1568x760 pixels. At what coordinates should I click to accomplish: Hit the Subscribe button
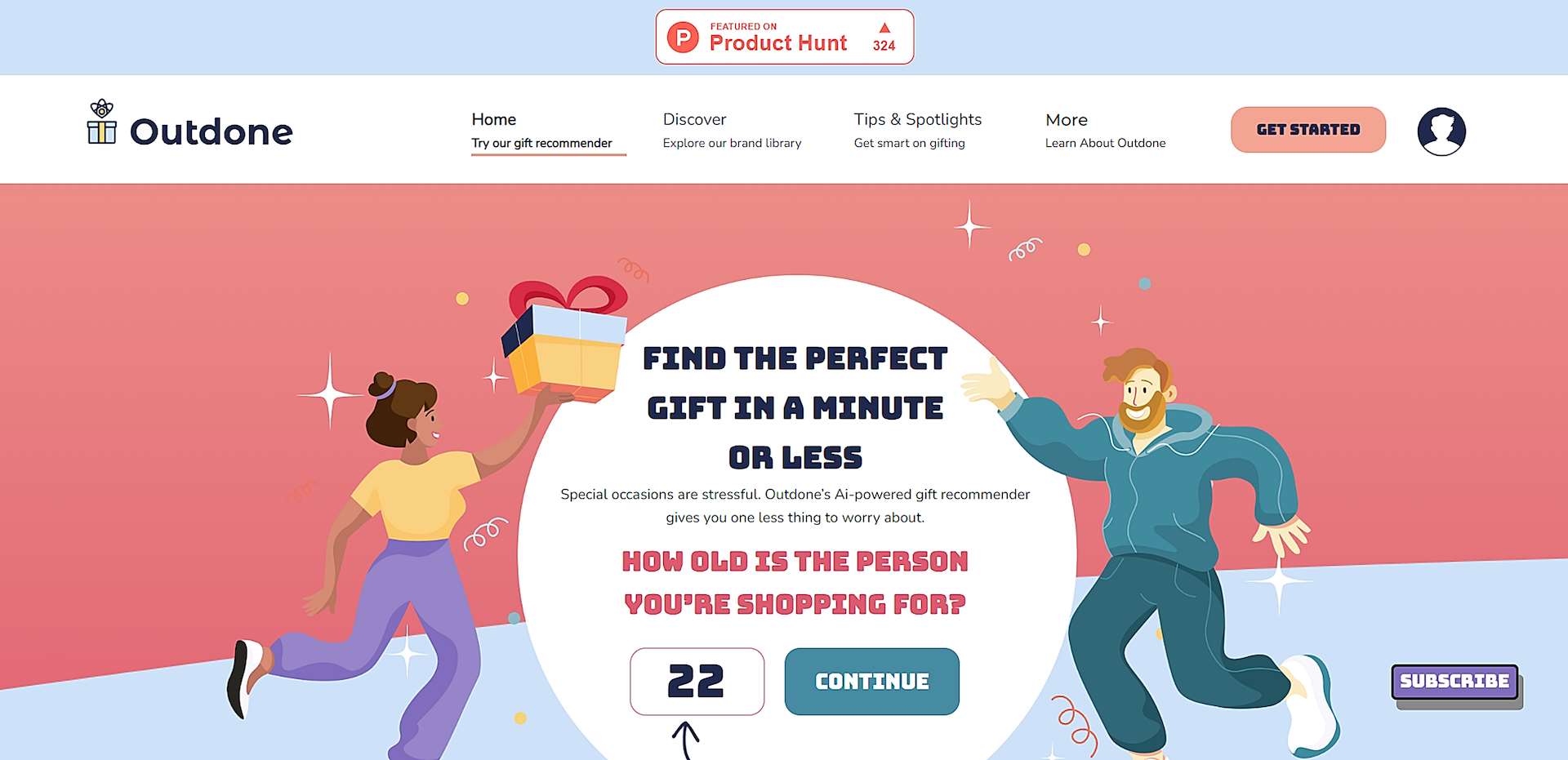pyautogui.click(x=1454, y=682)
